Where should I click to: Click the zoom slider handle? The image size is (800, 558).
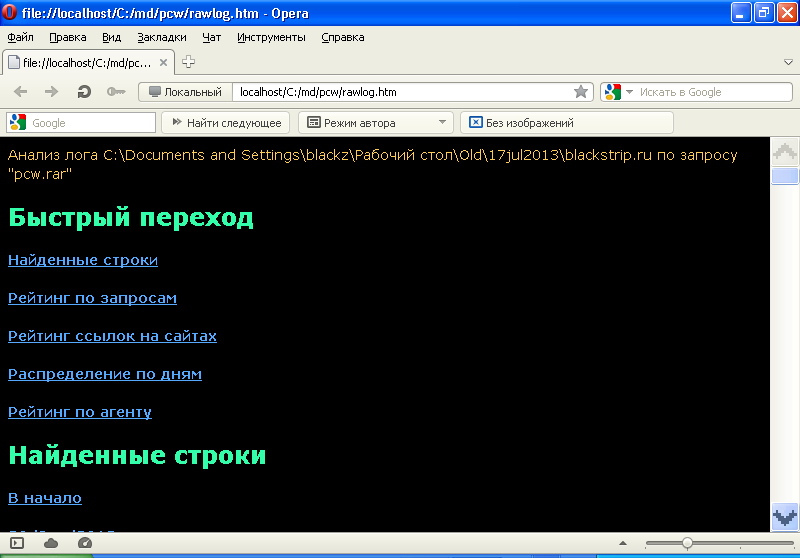tap(687, 543)
